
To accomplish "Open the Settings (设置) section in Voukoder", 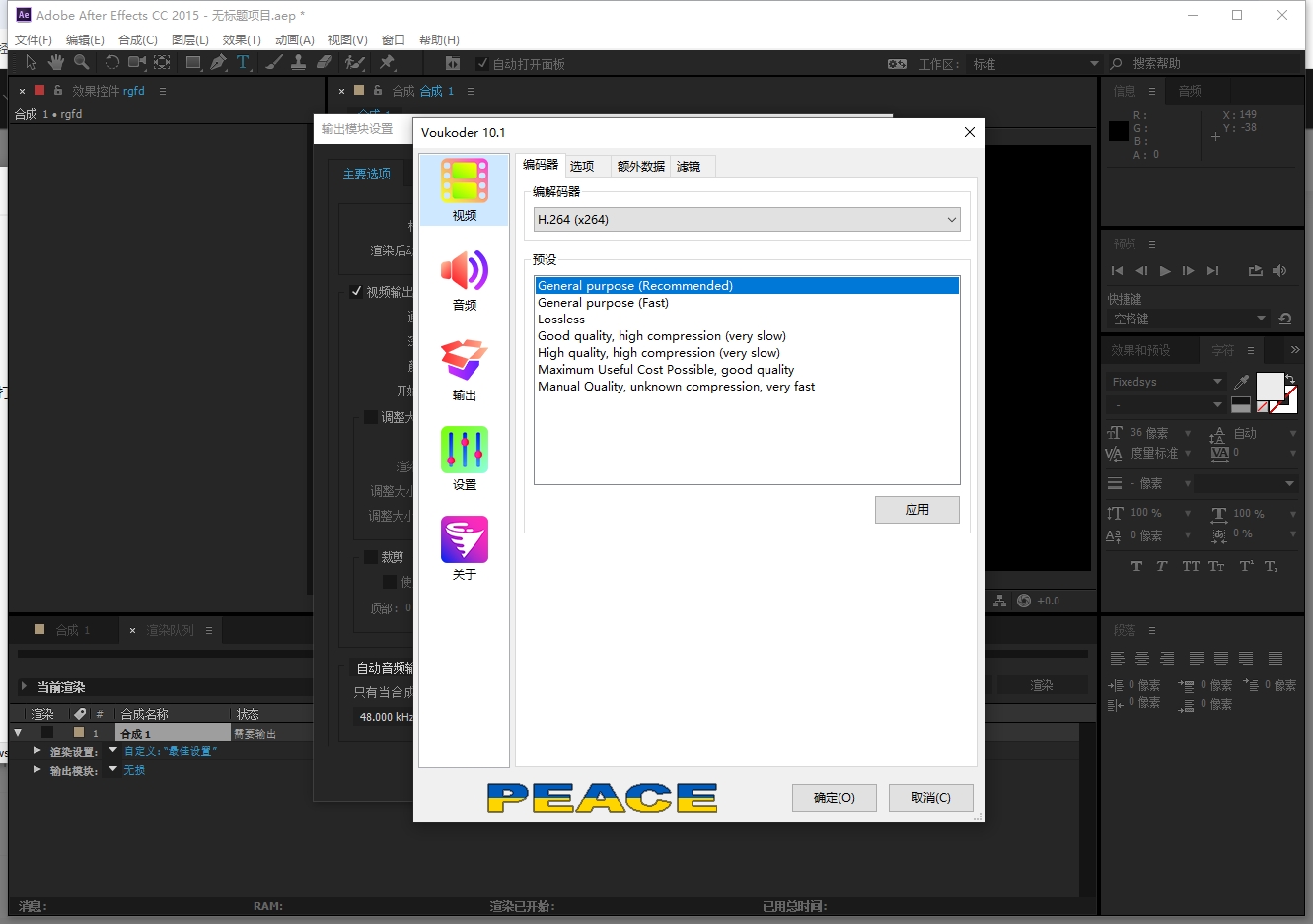I will tap(465, 460).
